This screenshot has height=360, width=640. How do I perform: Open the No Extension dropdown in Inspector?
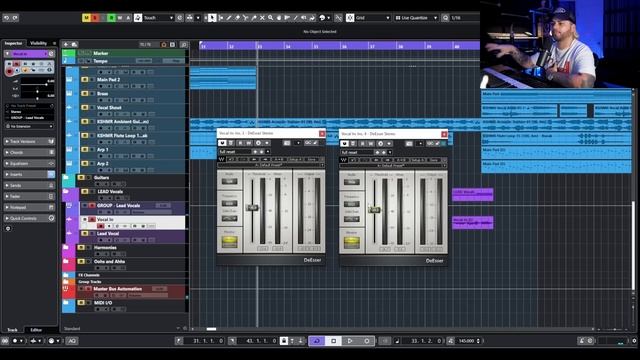[29, 126]
